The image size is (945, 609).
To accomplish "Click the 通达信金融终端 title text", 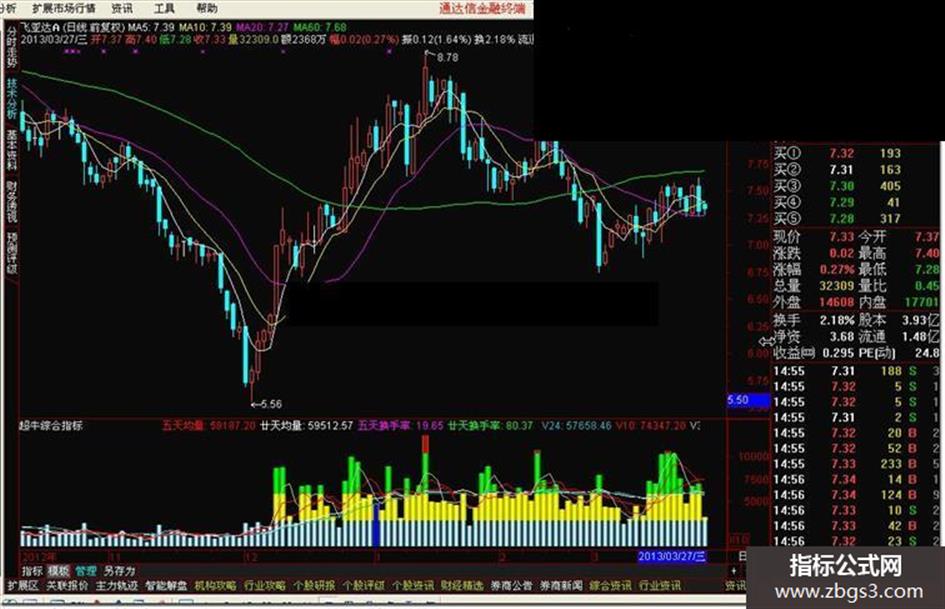I will 482,8.
